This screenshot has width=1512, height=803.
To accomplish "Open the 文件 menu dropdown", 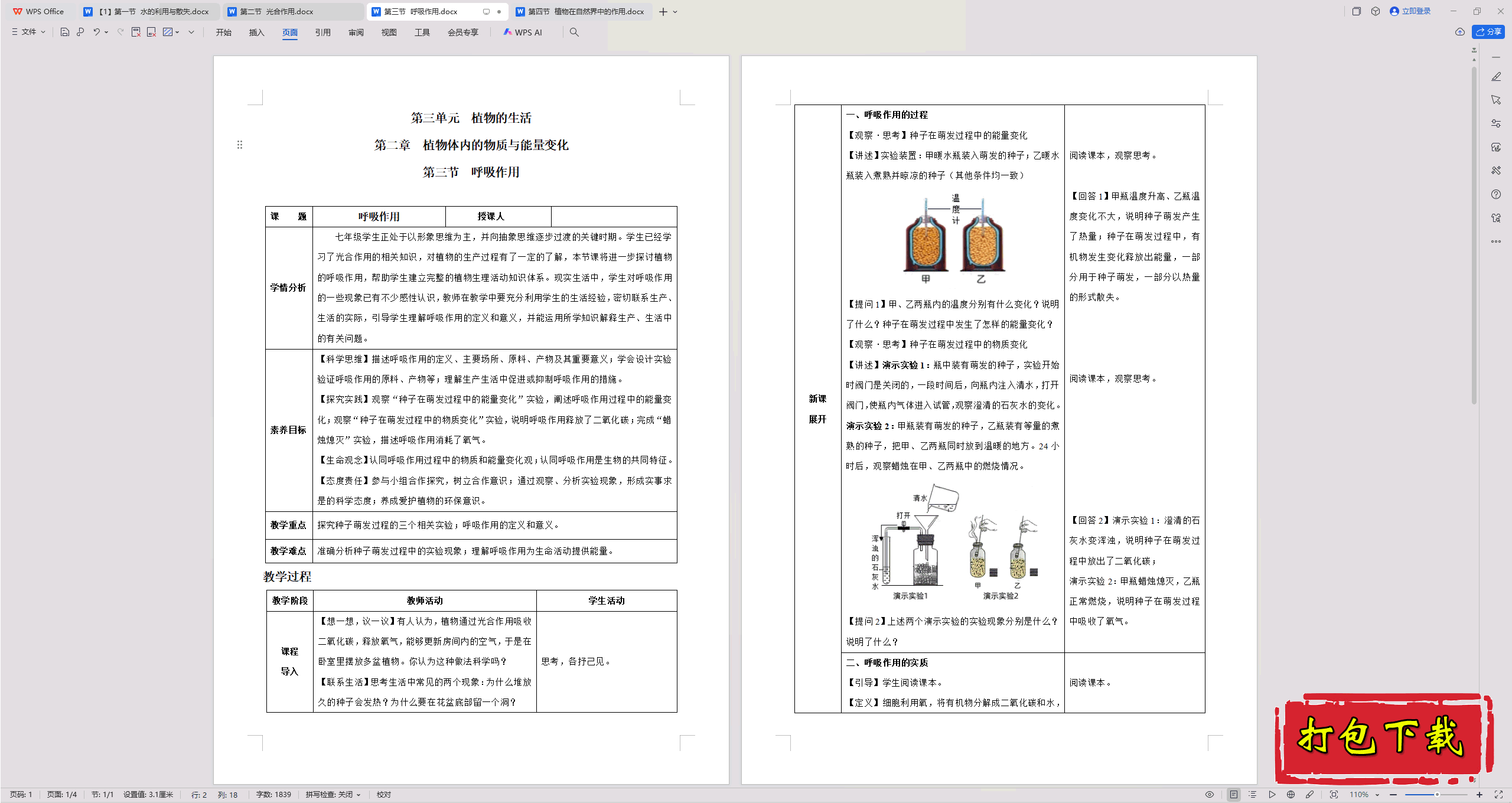I will tap(29, 32).
